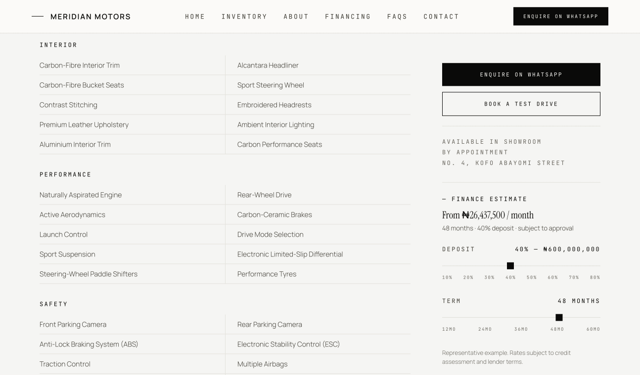
Task: Set deposit to 60% tick
Action: tap(553, 277)
